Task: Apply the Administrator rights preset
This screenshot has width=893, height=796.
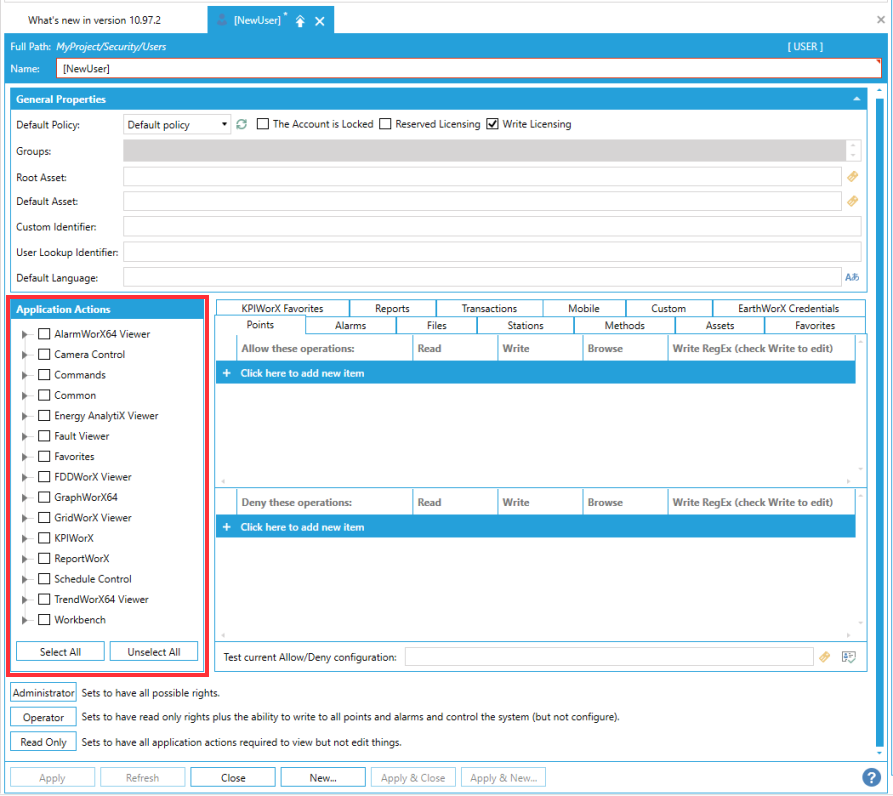Action: (43, 692)
